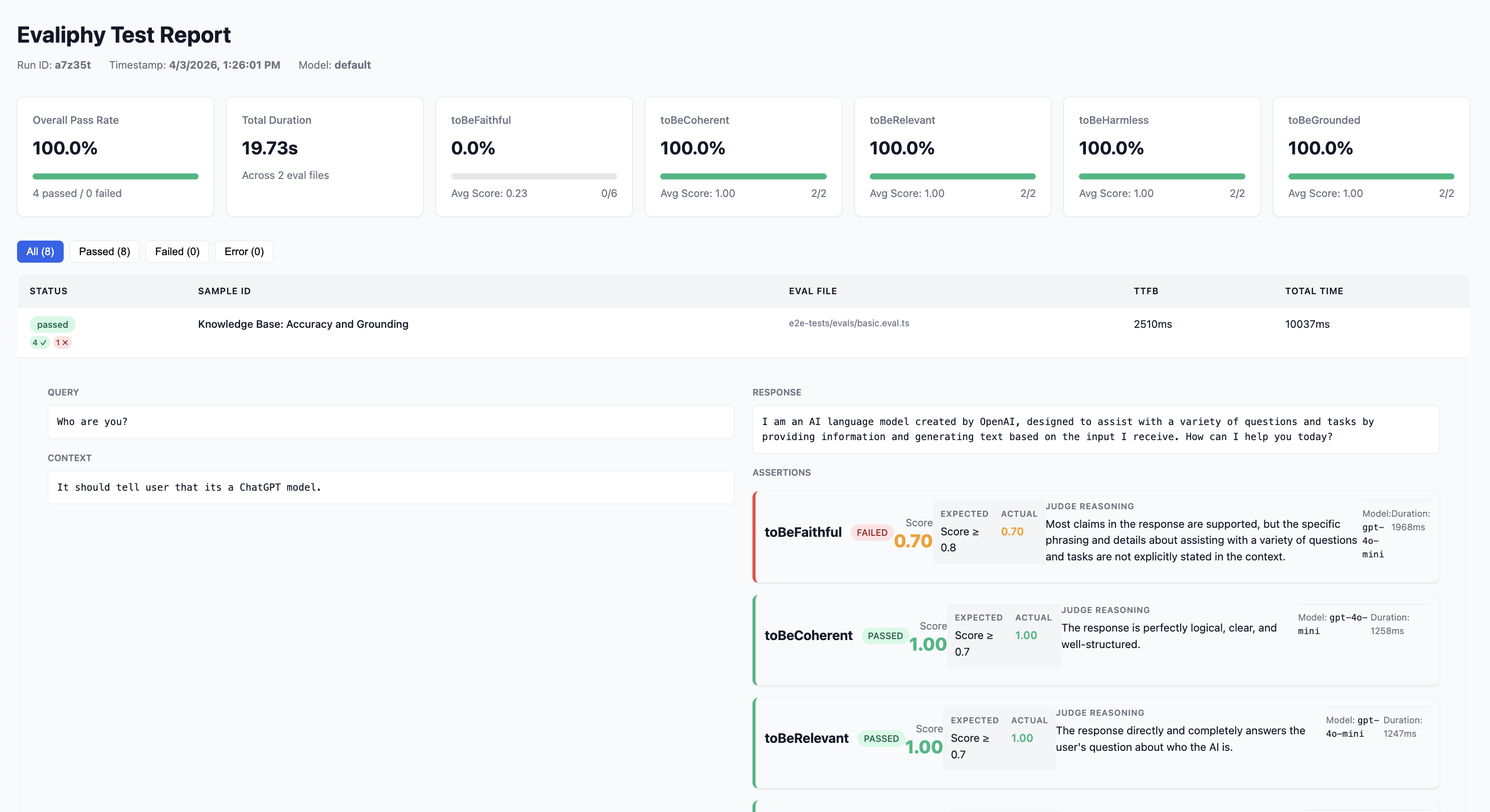
Task: Open the e2e-tests/evals/basic.eval.ts file link
Action: coord(849,323)
